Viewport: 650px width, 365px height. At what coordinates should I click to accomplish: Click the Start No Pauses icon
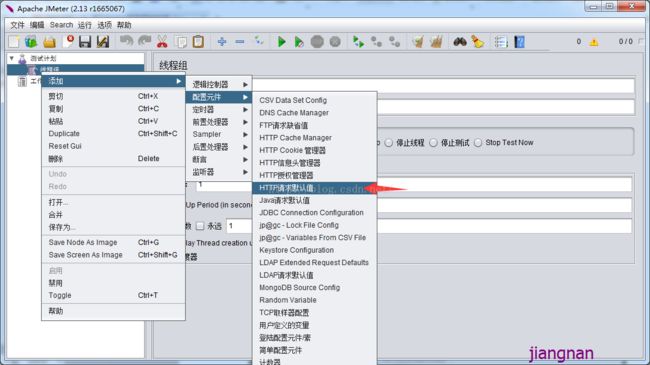[299, 42]
